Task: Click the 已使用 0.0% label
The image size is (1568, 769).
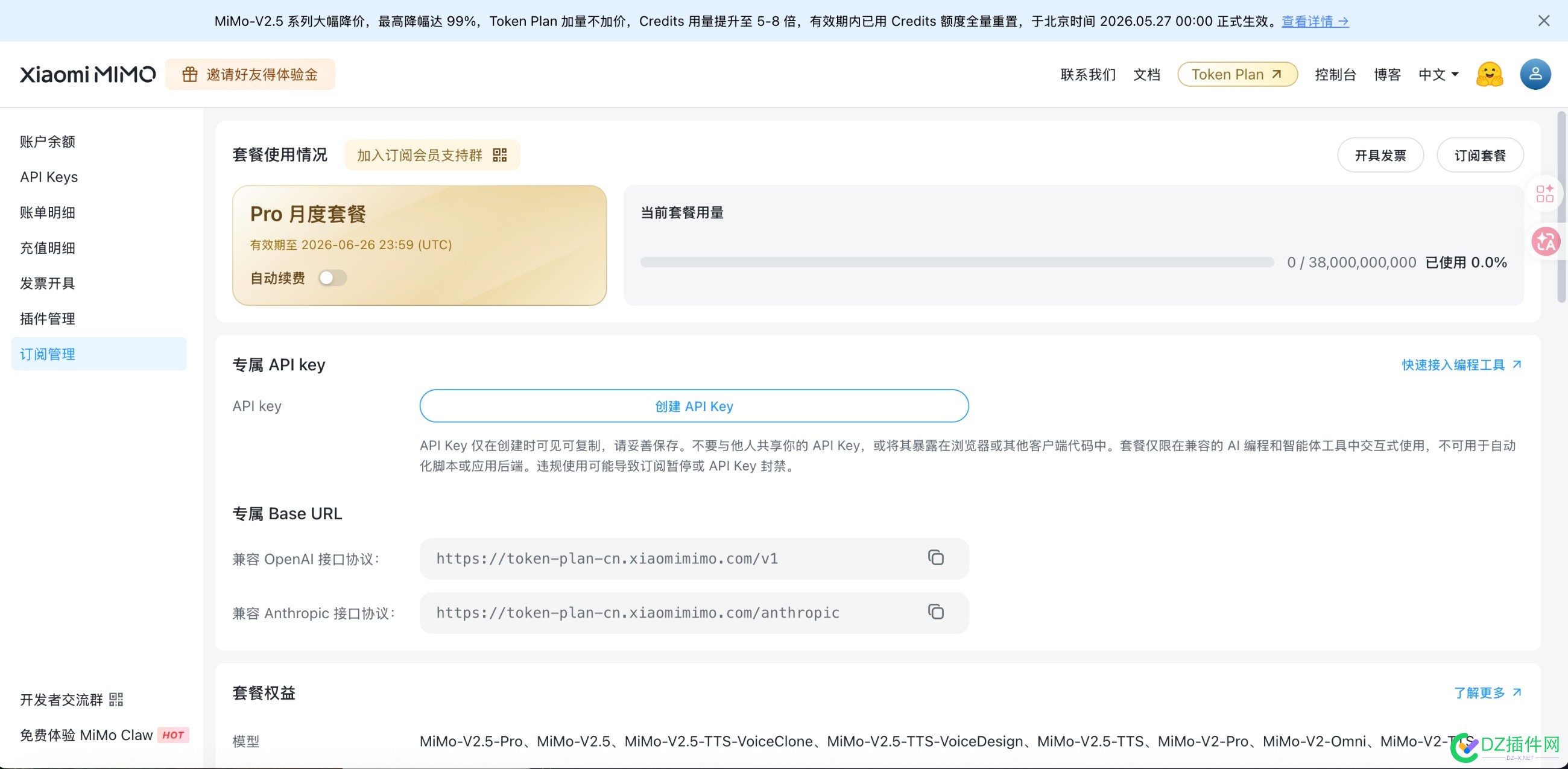Action: coord(1465,262)
